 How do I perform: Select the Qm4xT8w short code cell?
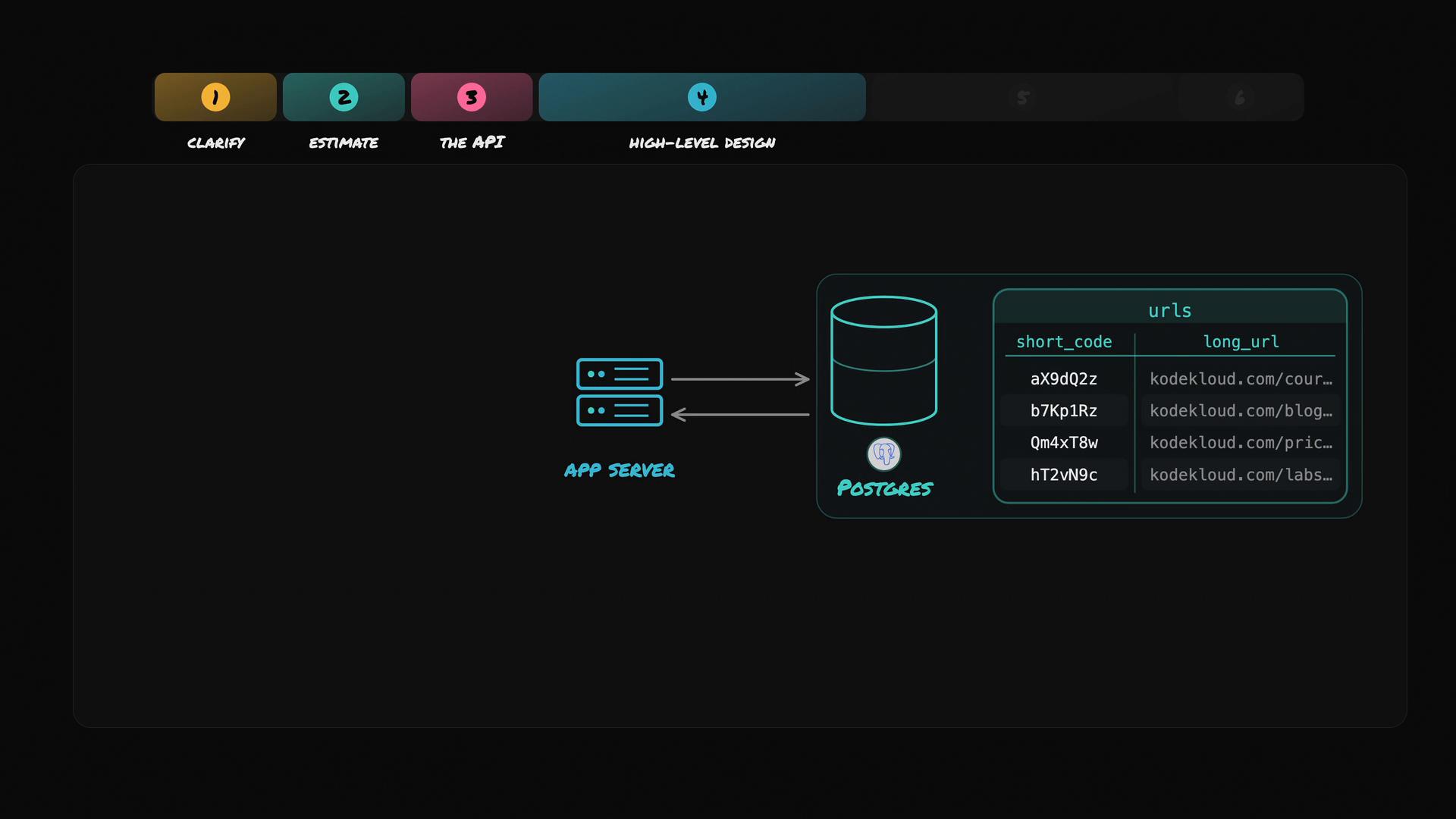(1064, 443)
